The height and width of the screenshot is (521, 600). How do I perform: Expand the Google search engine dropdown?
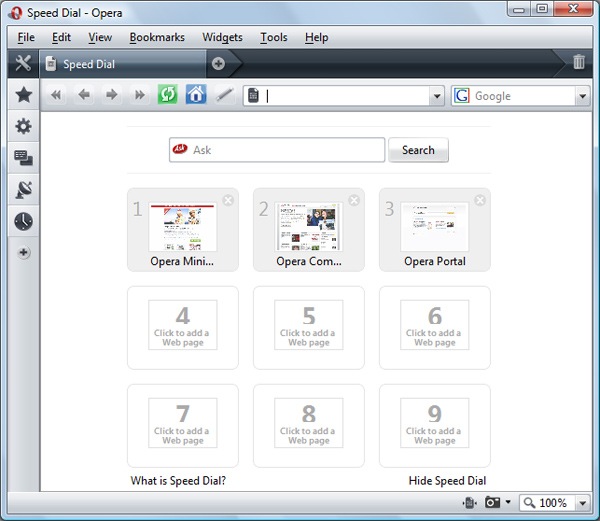coord(582,96)
